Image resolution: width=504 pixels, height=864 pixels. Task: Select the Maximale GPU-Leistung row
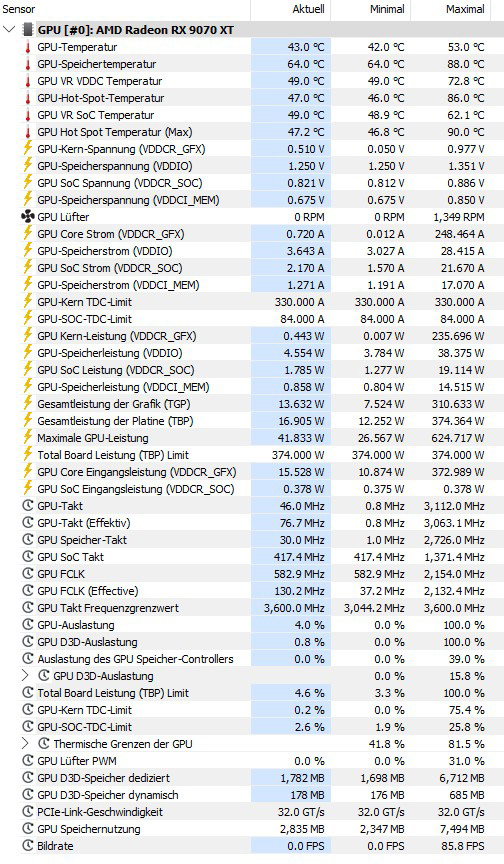(252, 438)
